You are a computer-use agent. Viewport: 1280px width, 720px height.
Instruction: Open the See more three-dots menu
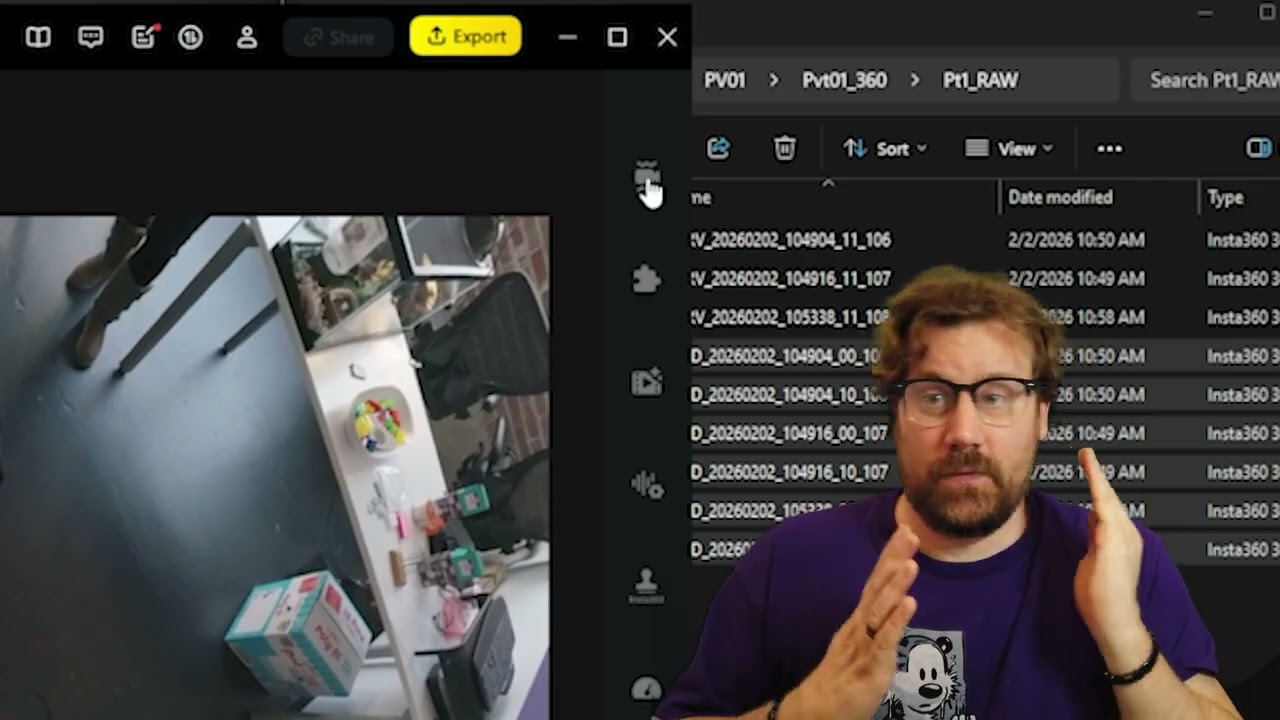1109,149
